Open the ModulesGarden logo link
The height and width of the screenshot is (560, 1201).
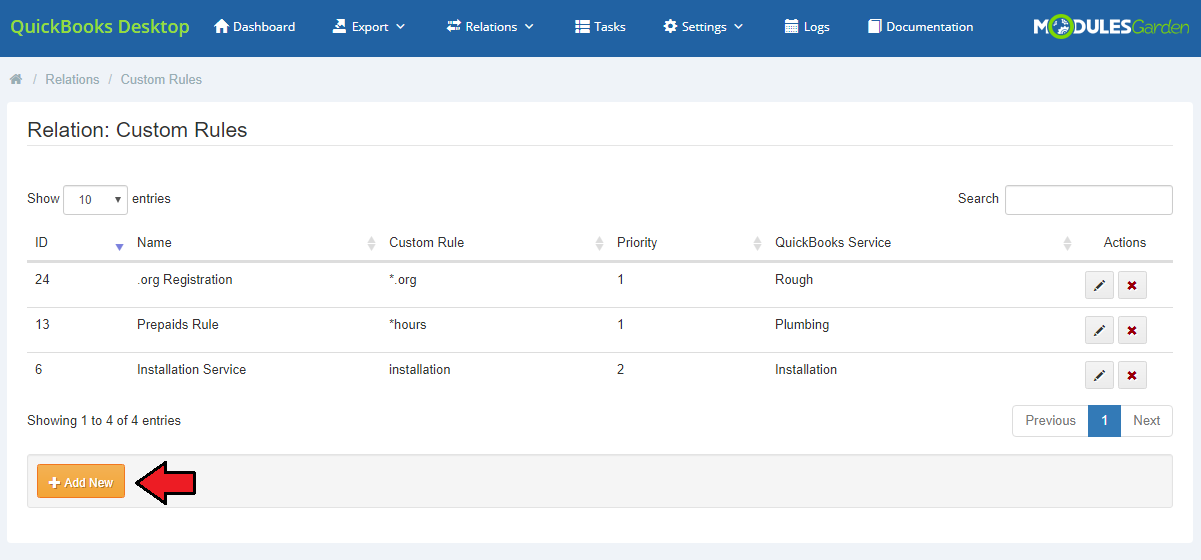1111,27
